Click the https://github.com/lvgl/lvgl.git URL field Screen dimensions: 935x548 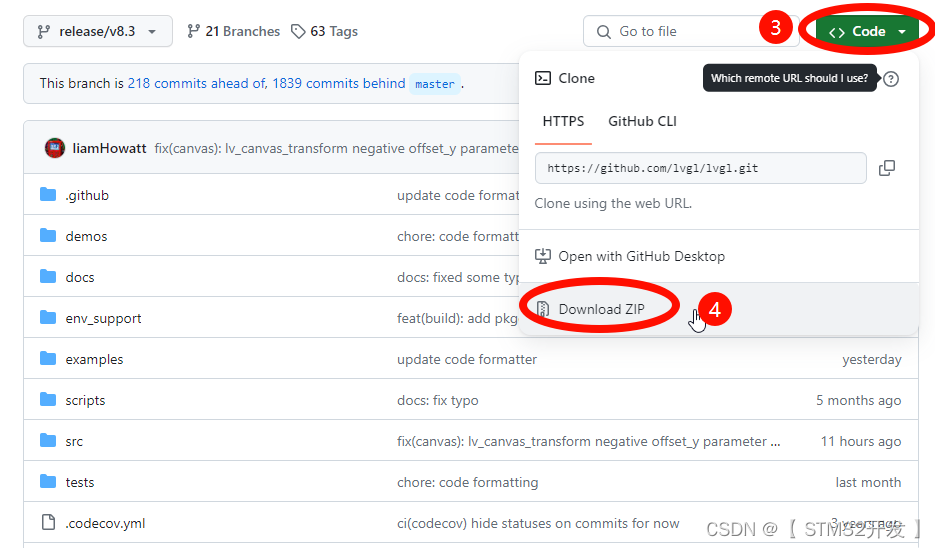(x=701, y=168)
